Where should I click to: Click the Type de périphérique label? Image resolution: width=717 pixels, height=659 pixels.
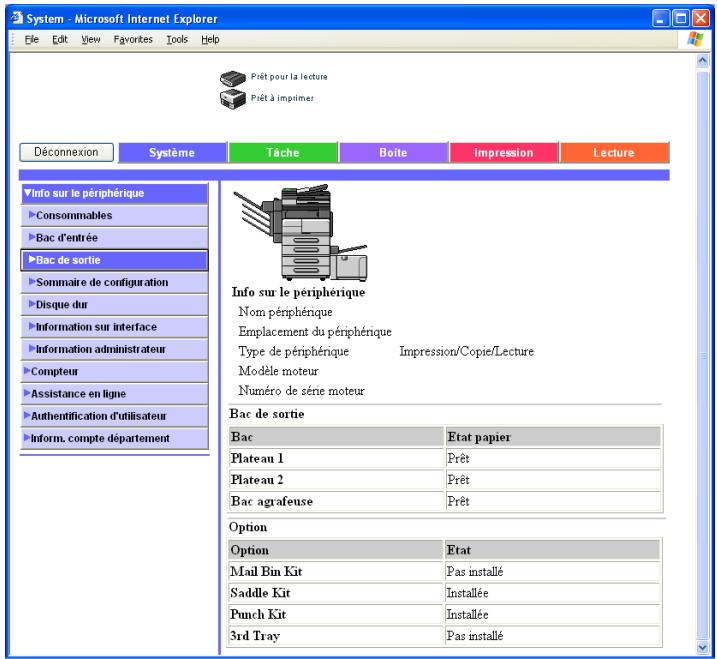point(294,352)
